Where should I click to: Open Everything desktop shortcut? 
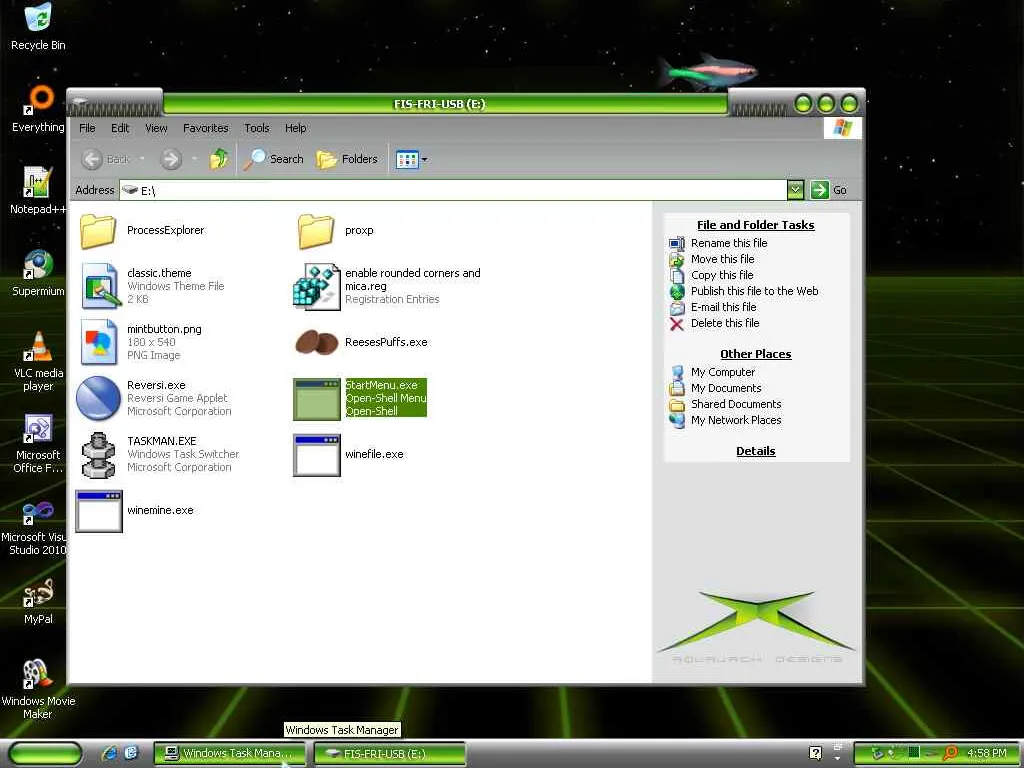pyautogui.click(x=38, y=108)
